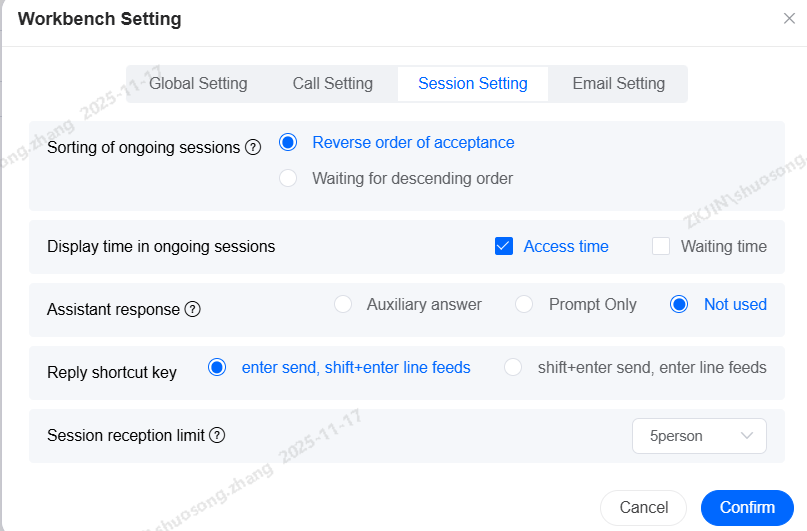Image resolution: width=807 pixels, height=531 pixels.
Task: Switch to Global Setting tab
Action: (198, 84)
